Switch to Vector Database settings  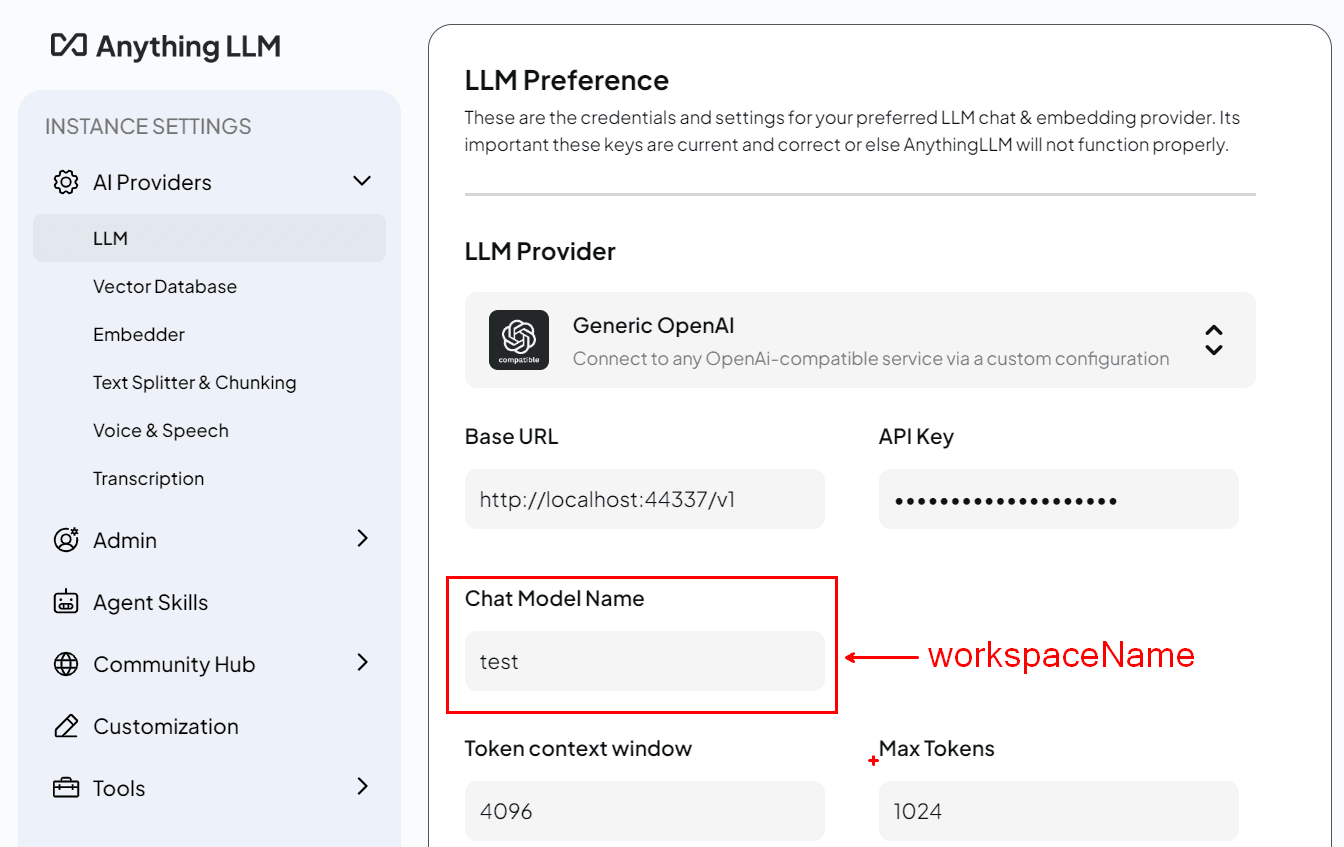(164, 286)
